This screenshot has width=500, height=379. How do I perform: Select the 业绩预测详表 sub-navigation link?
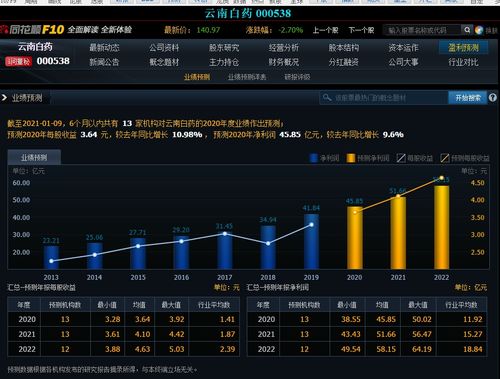(247, 77)
